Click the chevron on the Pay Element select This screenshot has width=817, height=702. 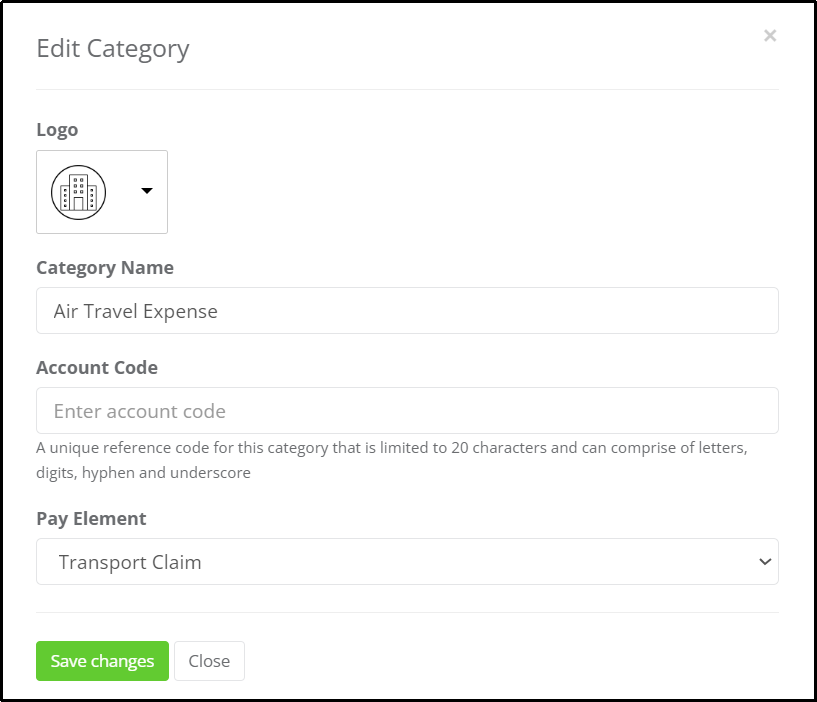coord(765,562)
